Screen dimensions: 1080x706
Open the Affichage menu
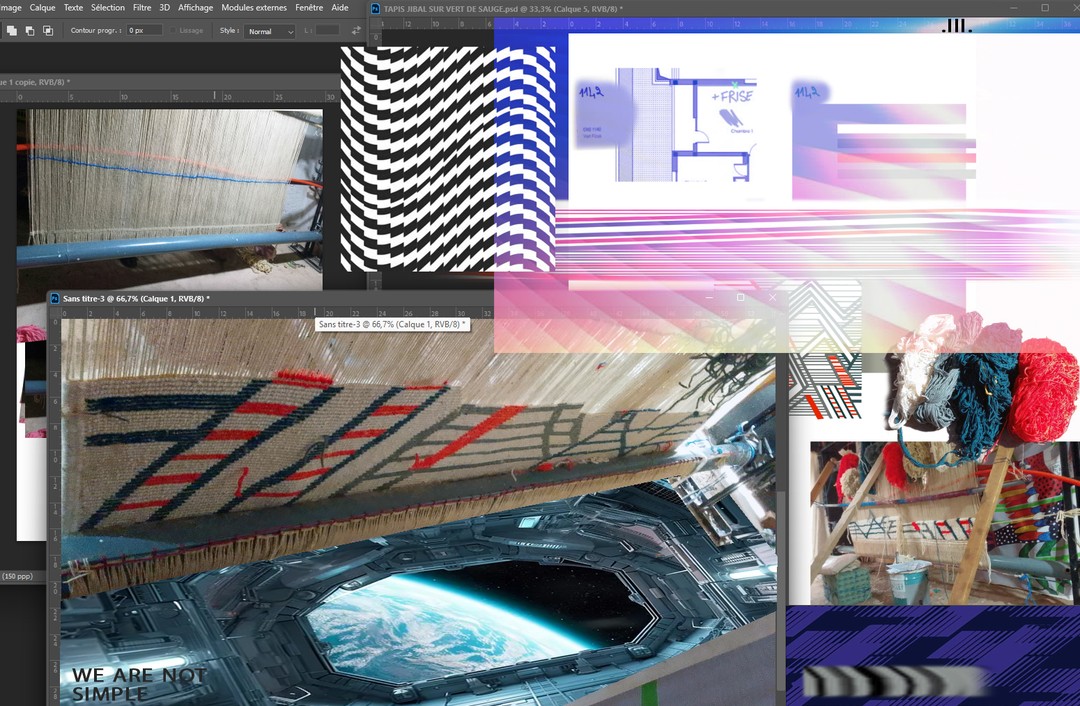[195, 8]
